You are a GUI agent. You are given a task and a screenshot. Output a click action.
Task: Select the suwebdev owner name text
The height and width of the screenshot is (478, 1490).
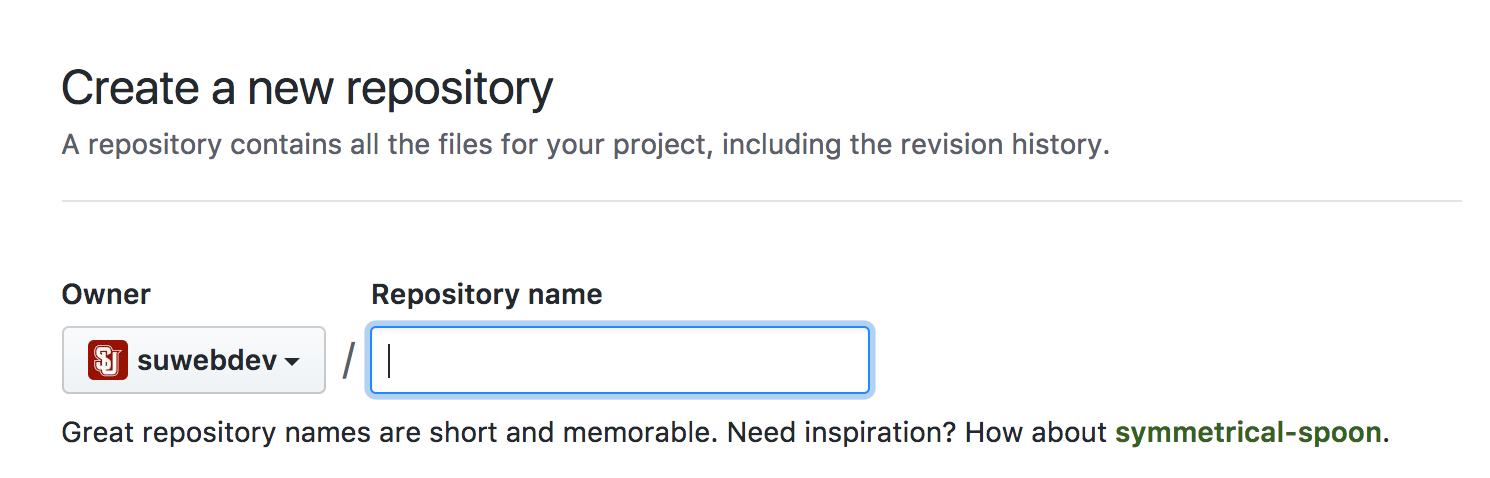[x=206, y=360]
